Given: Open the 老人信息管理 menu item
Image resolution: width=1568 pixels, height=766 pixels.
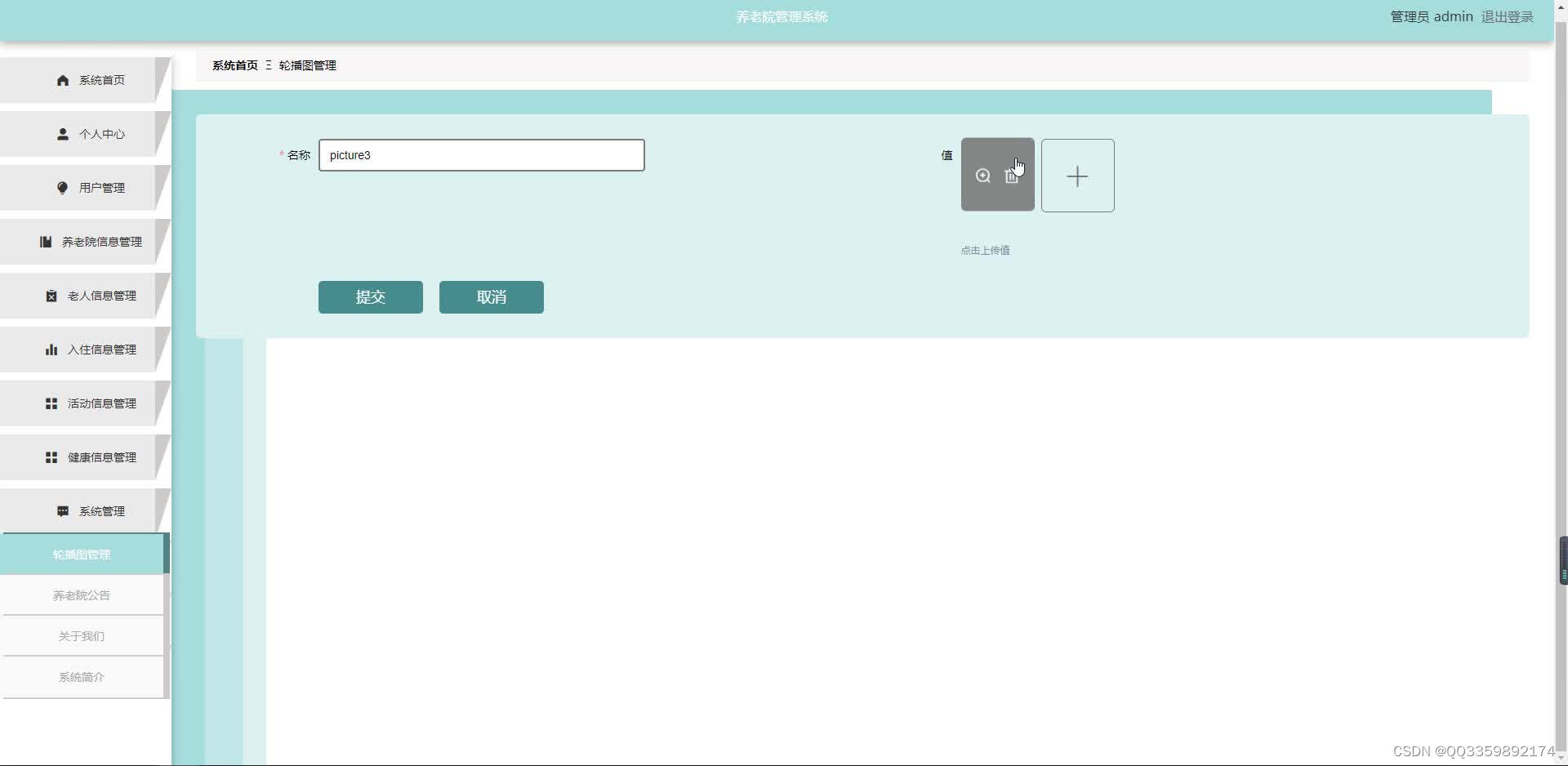Looking at the screenshot, I should [85, 296].
